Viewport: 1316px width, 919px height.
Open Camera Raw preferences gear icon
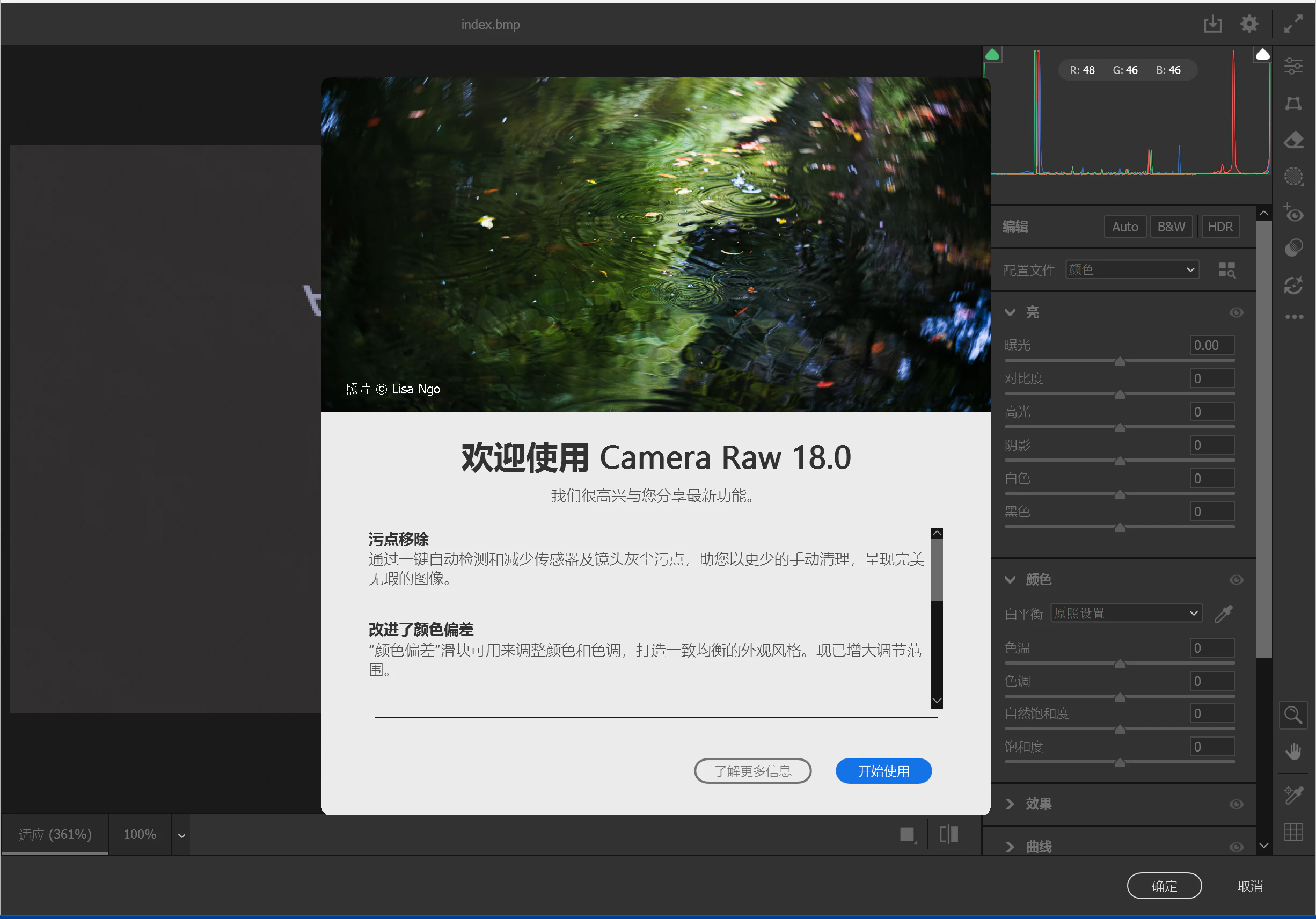tap(1249, 24)
